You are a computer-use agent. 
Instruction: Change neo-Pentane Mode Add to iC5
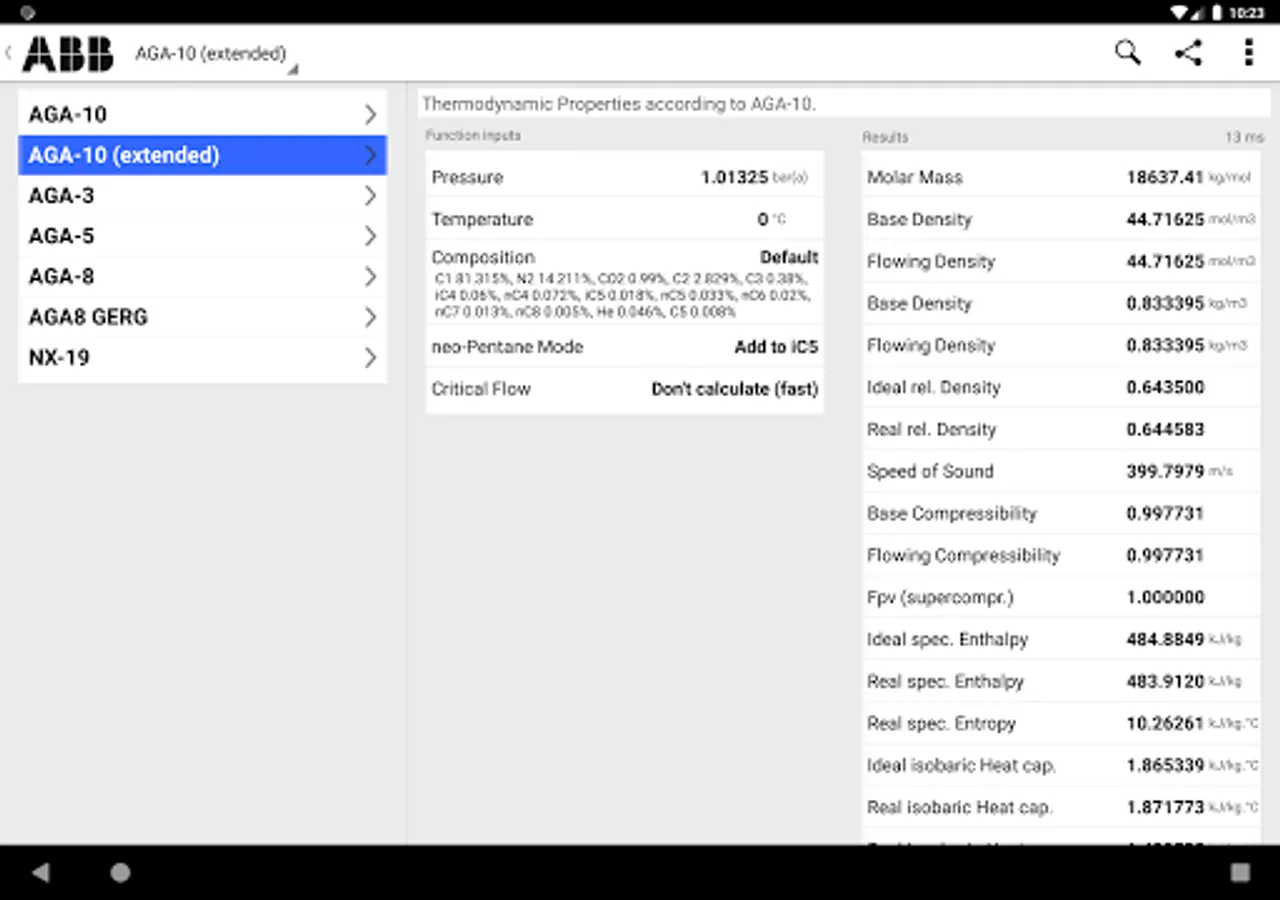coord(776,347)
